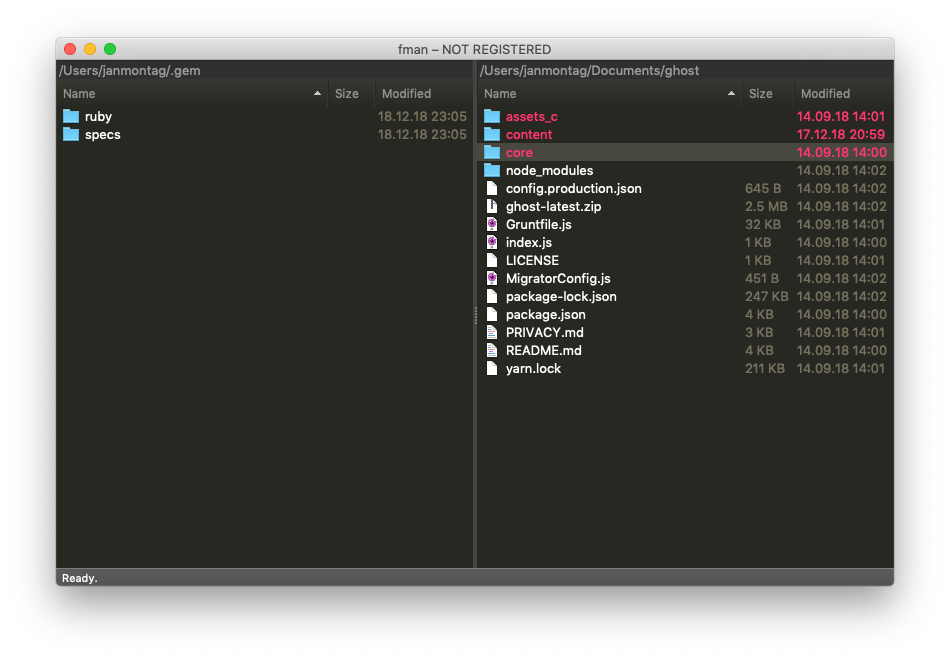The image size is (950, 660).
Task: Toggle Modified column sorting in right pane
Action: pos(825,93)
